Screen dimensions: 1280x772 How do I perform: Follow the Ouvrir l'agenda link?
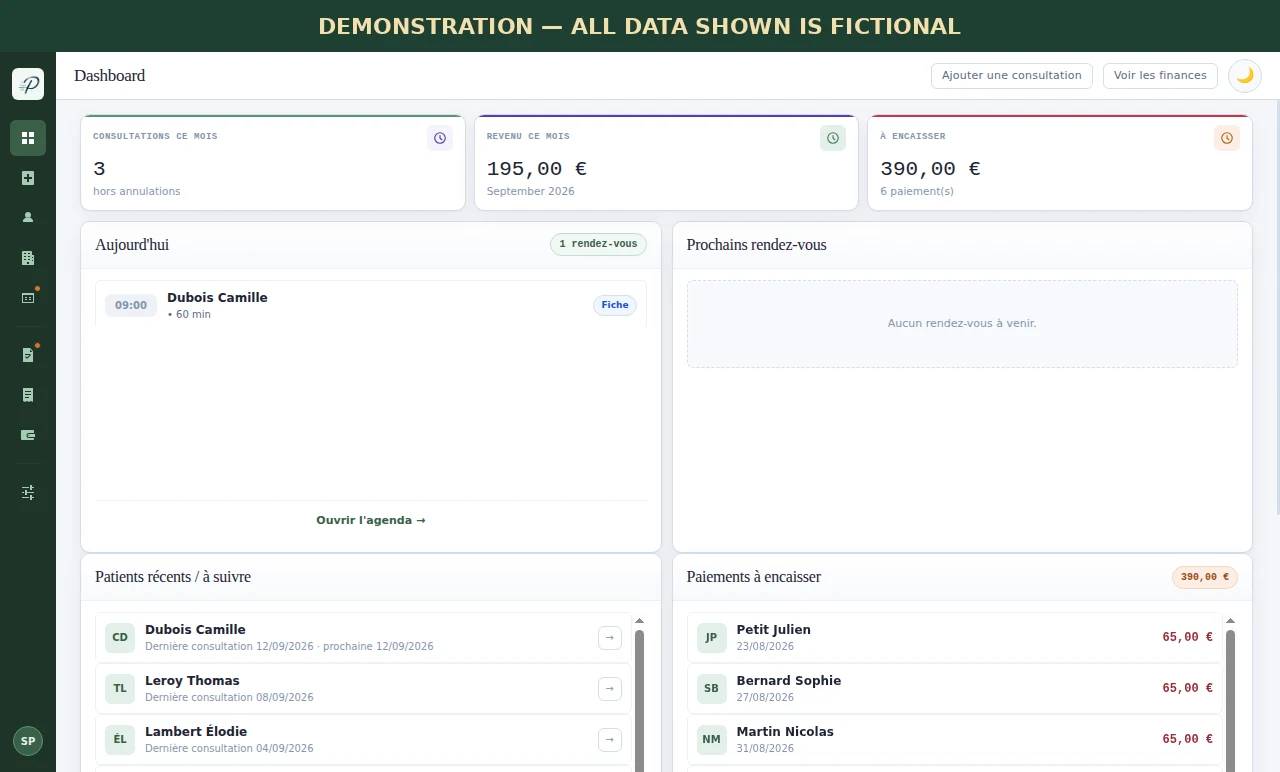pos(371,520)
